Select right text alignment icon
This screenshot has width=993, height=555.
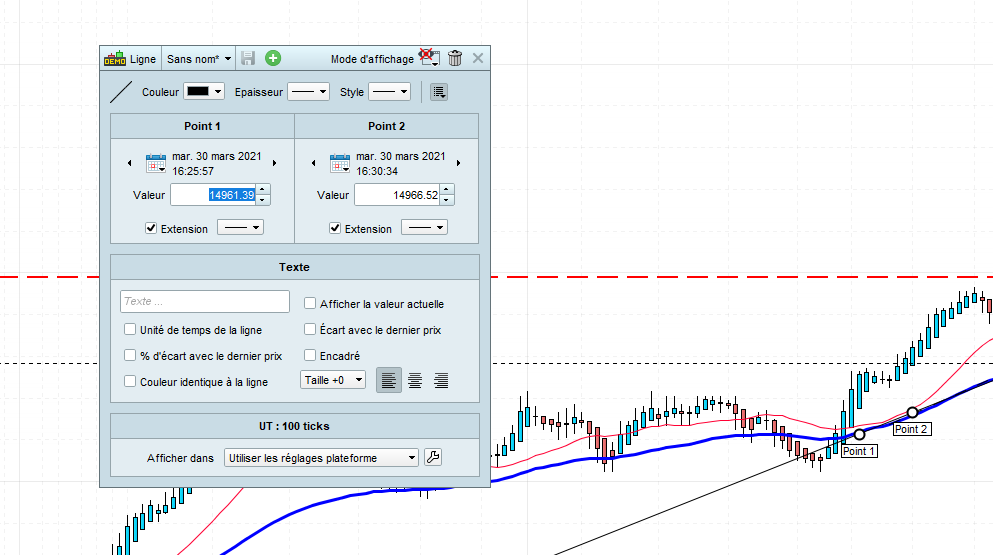click(x=441, y=380)
